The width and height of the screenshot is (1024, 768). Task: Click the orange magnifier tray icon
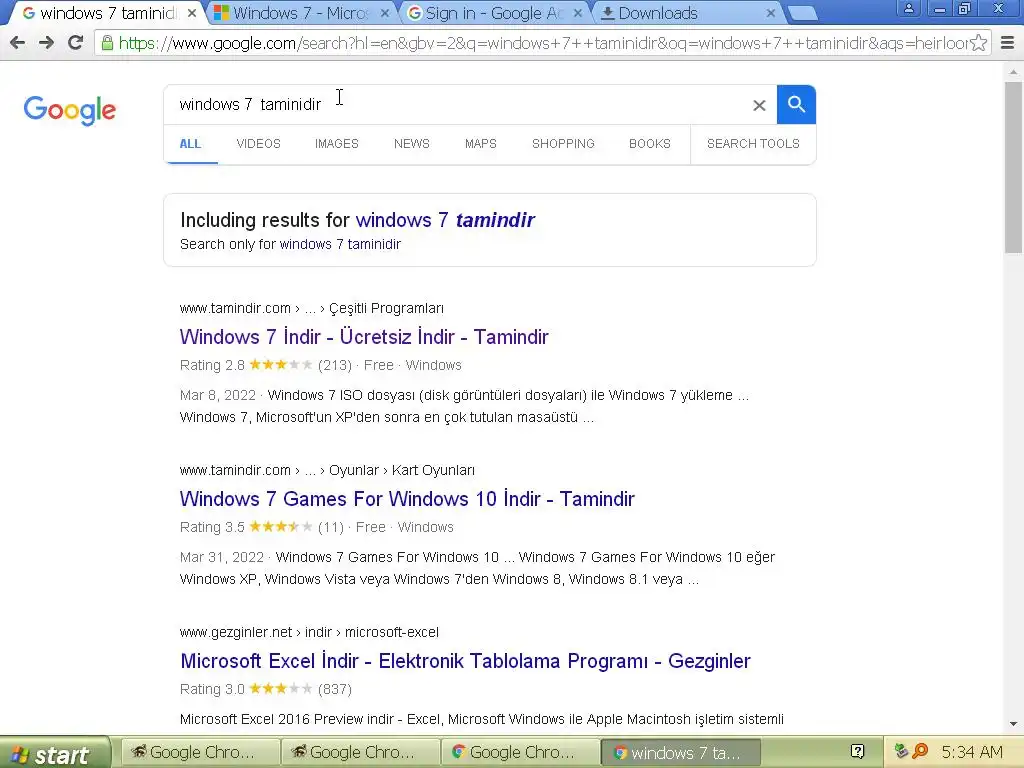[x=921, y=752]
